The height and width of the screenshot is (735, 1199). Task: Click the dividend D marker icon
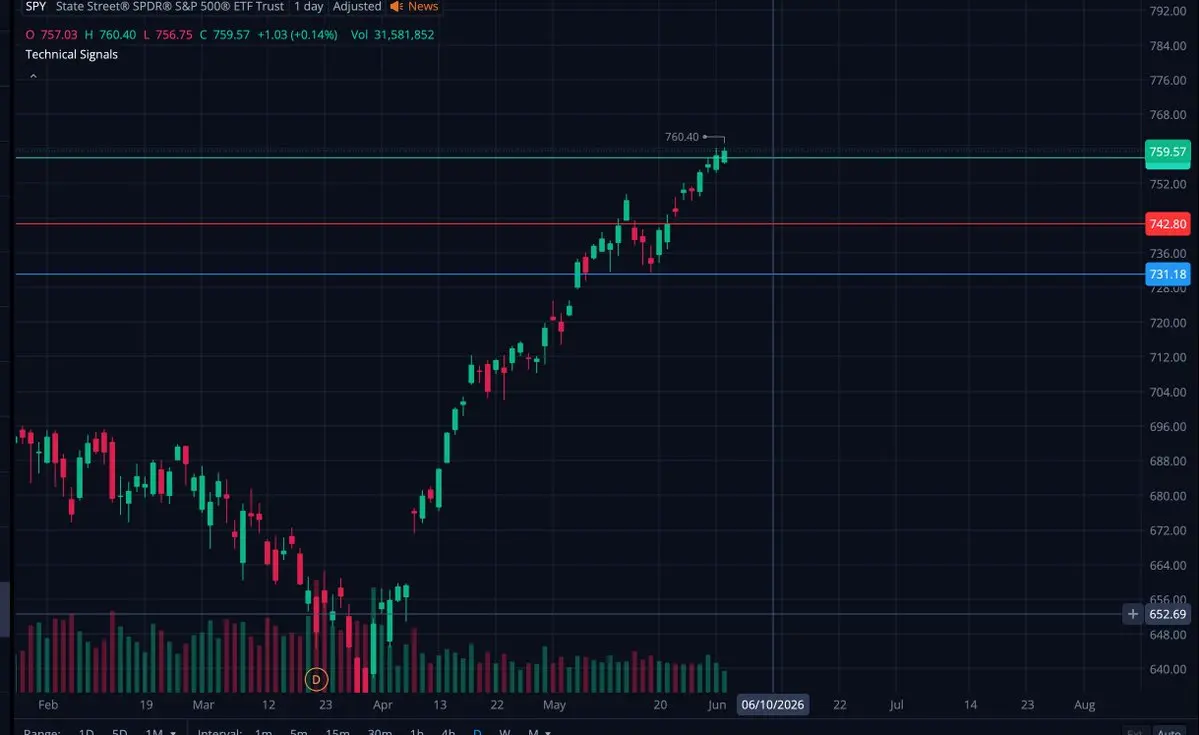316,679
